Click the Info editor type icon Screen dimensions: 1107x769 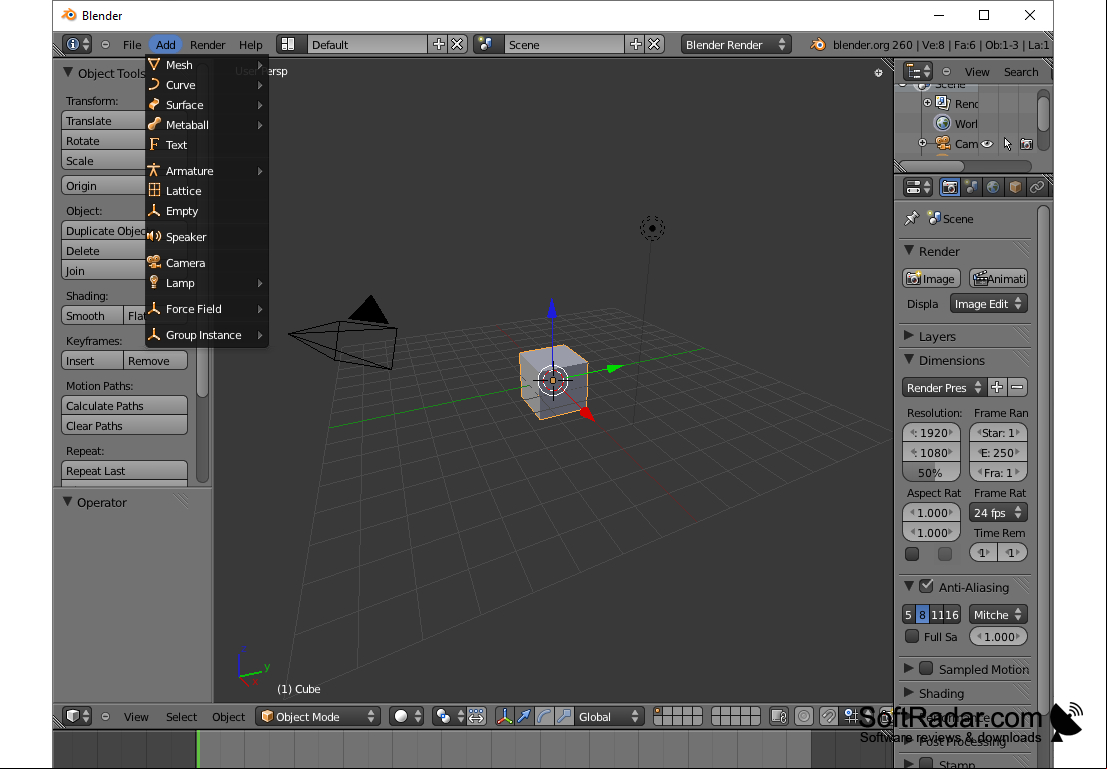point(77,44)
